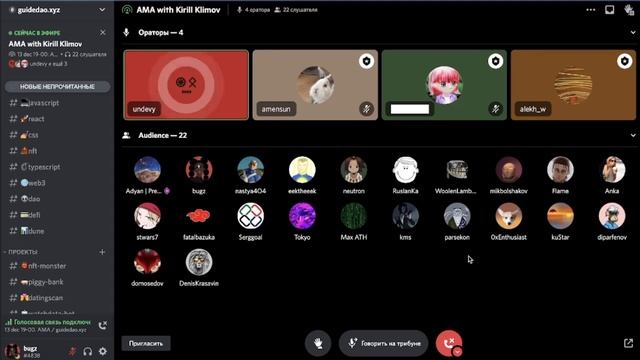Open audience member Tokyo avatar
Screen dimensions: 640x360
point(302,216)
